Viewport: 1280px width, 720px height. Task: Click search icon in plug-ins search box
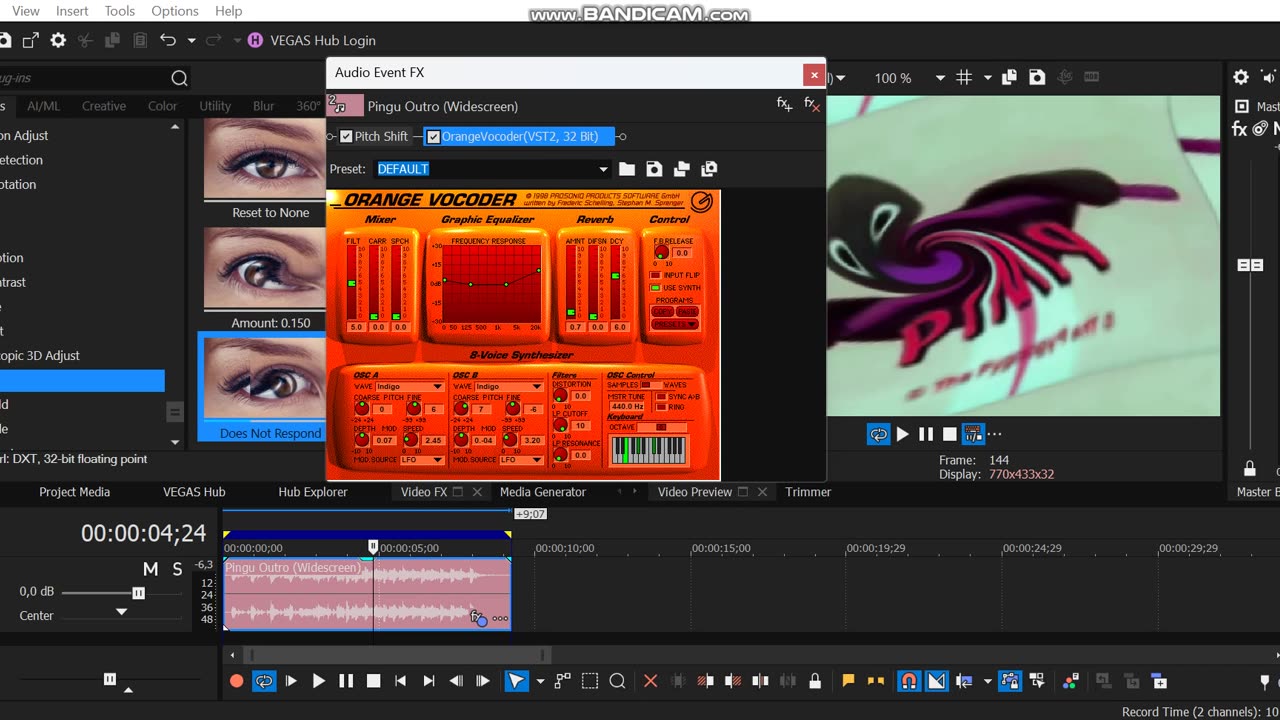(179, 78)
